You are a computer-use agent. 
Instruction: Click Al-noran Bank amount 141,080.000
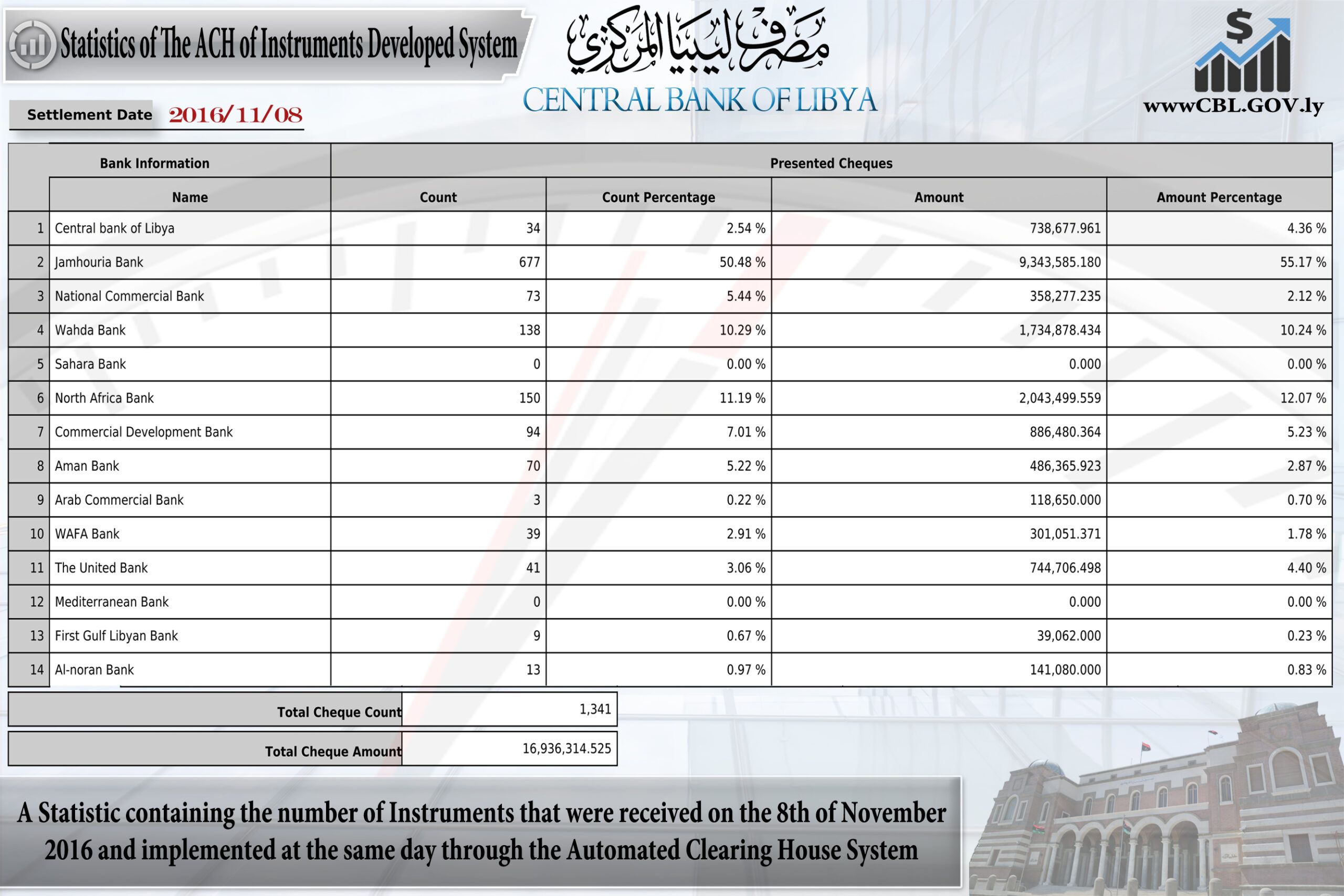(1065, 670)
